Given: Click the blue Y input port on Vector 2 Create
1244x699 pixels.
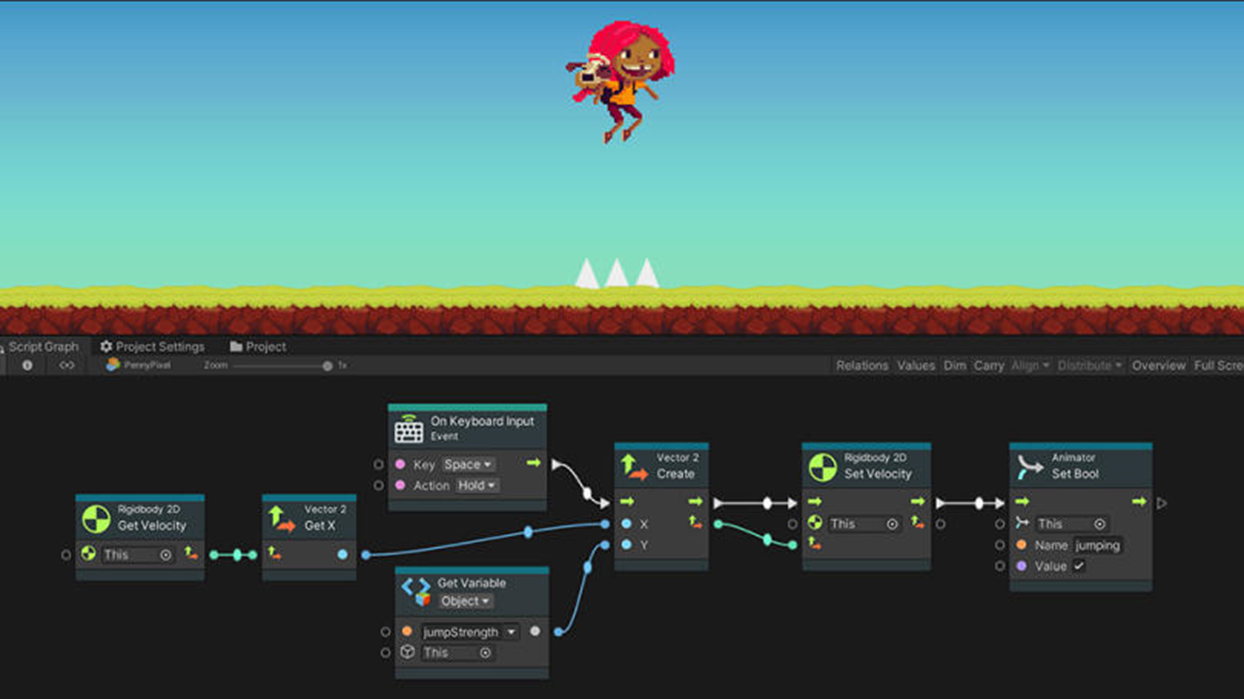Looking at the screenshot, I should point(627,545).
